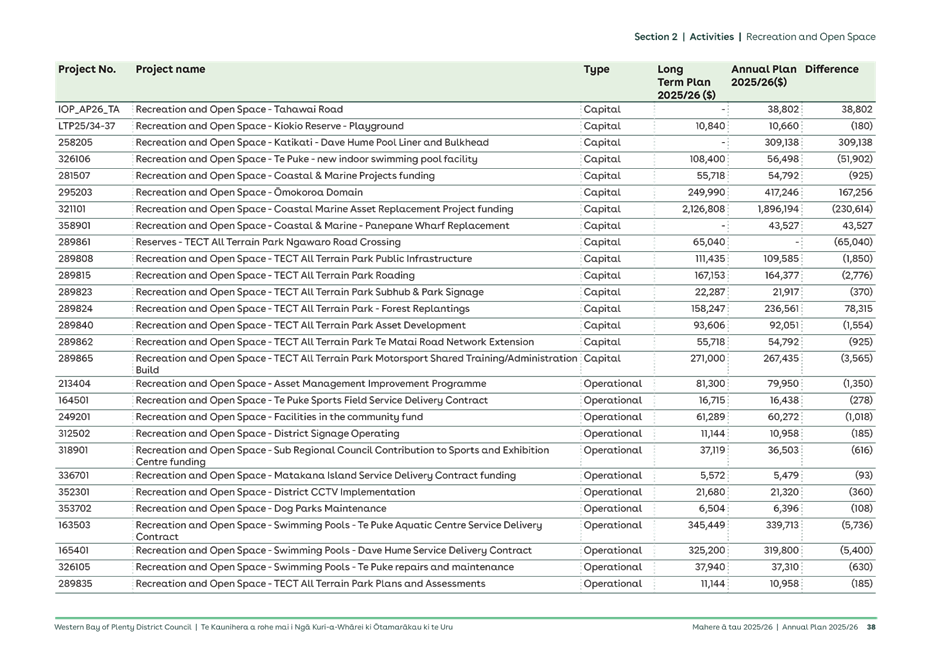This screenshot has width=931, height=664.
Task: Select the Dave Hume Service Delivery Contract row
Action: pyautogui.click(x=300, y=550)
